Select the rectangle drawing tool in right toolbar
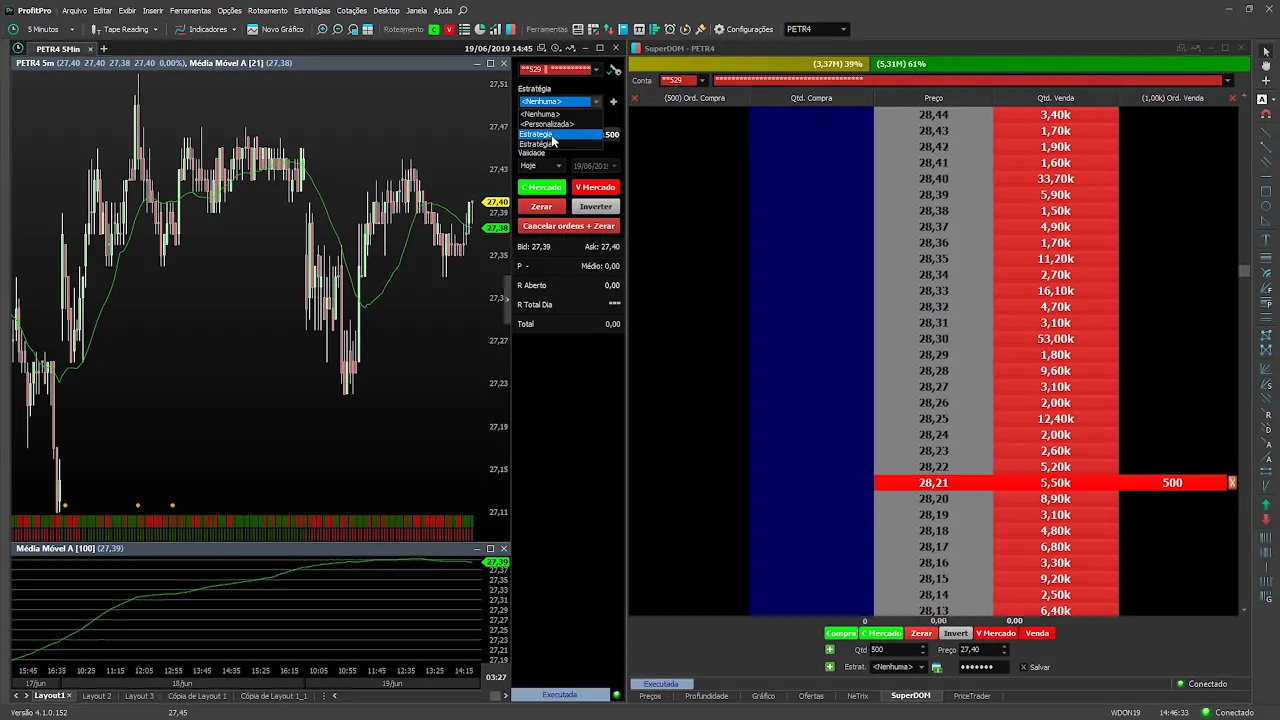Viewport: 1280px width, 720px height. 1266,191
